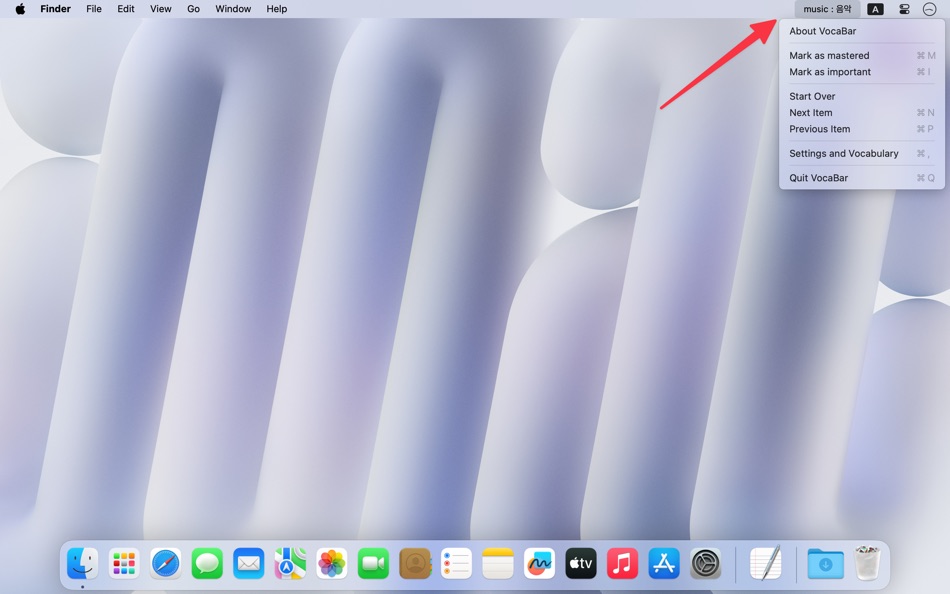The width and height of the screenshot is (950, 594).
Task: Open the Edit menu
Action: tap(126, 9)
